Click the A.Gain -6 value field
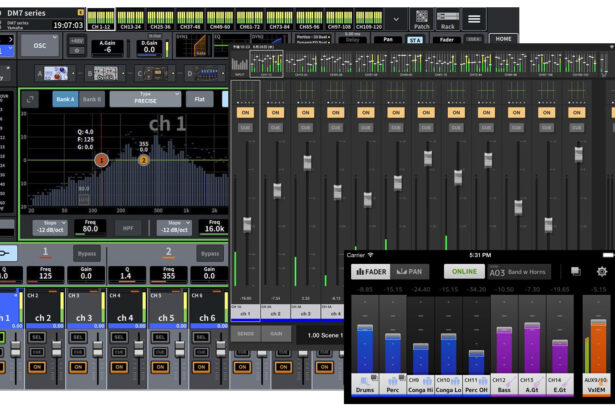The height and width of the screenshot is (410, 615). (x=107, y=47)
